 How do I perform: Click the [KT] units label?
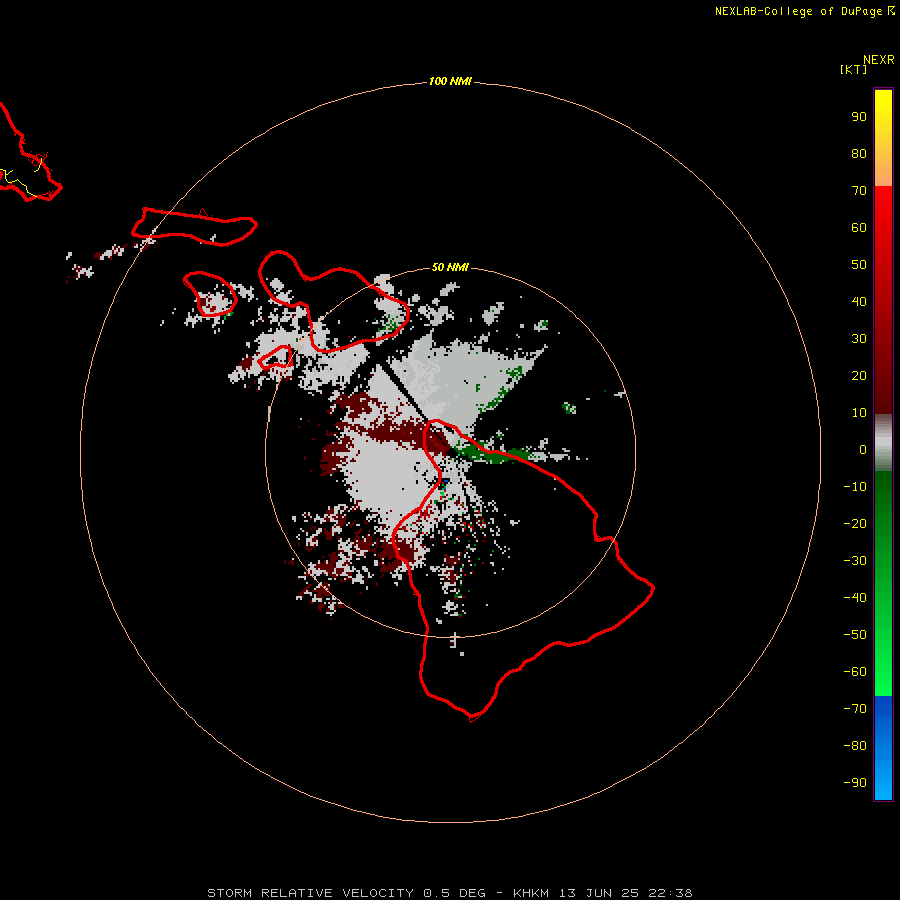pyautogui.click(x=854, y=69)
